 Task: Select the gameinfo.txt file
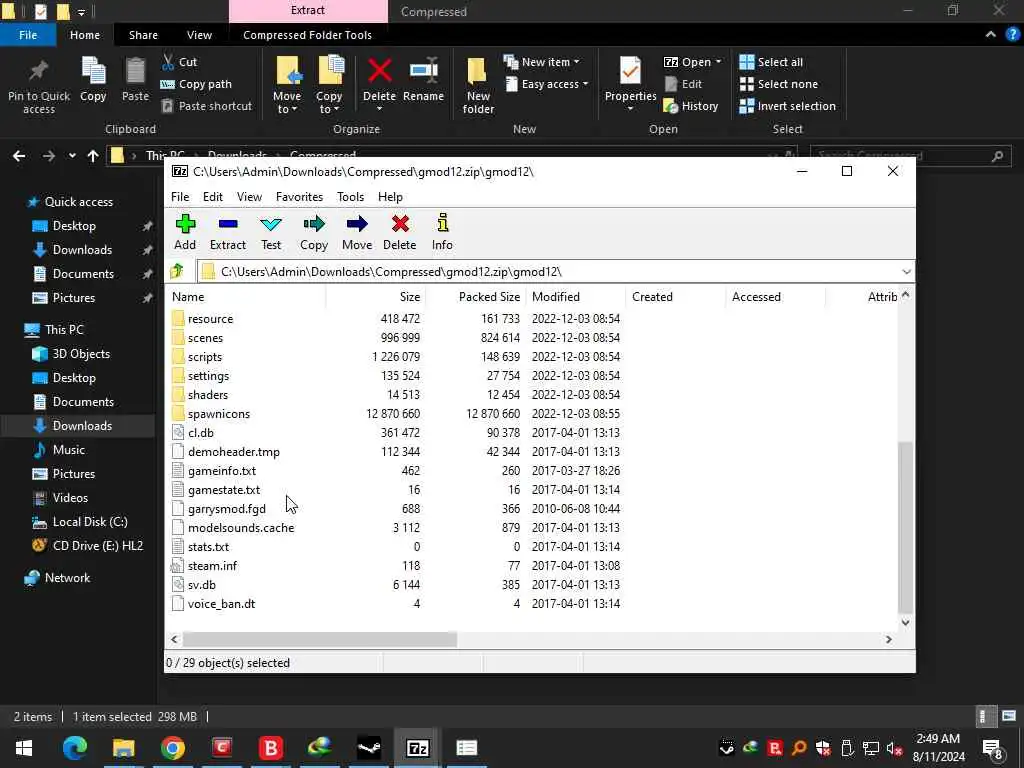(x=221, y=471)
